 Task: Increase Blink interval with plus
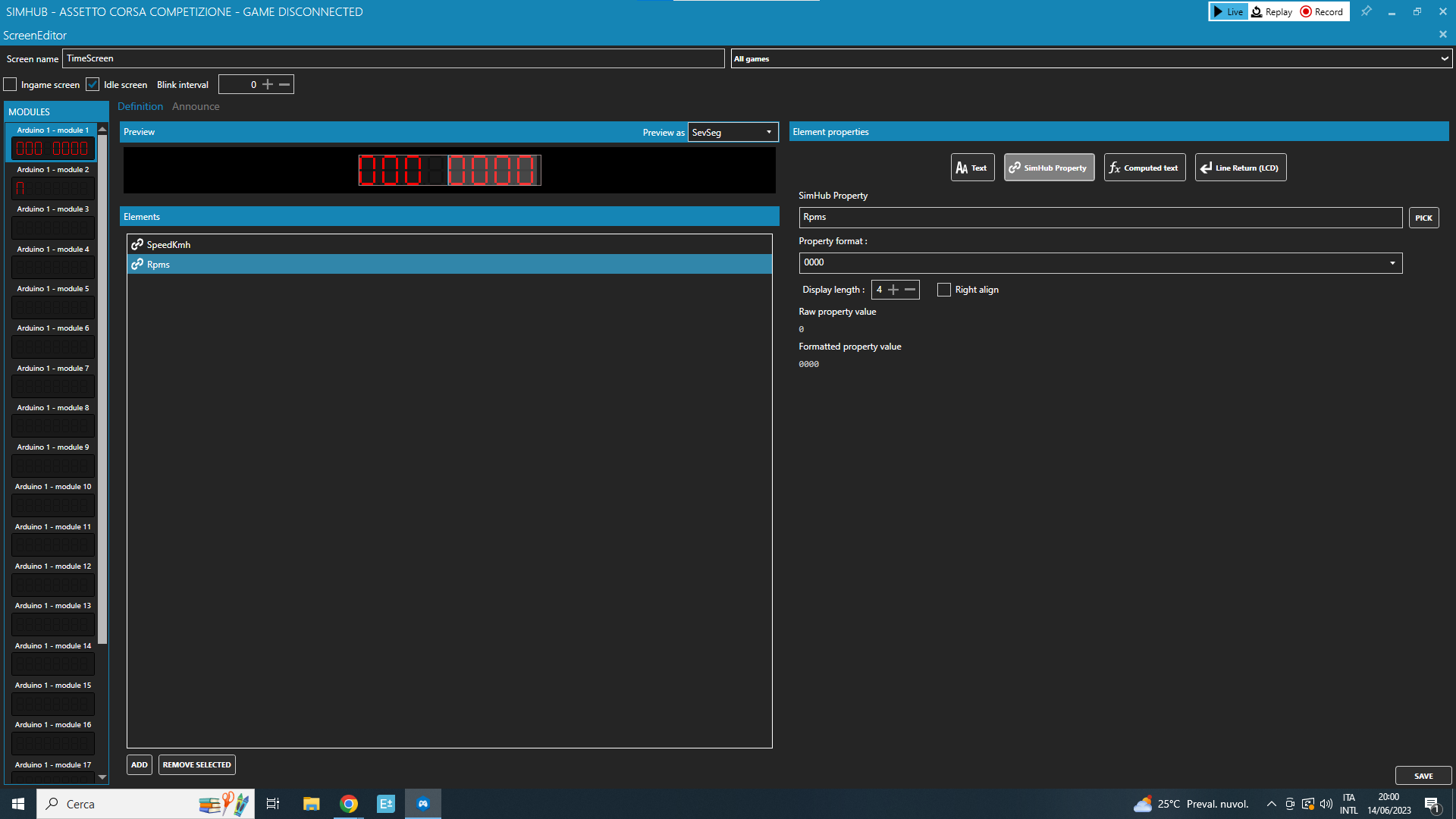(268, 84)
